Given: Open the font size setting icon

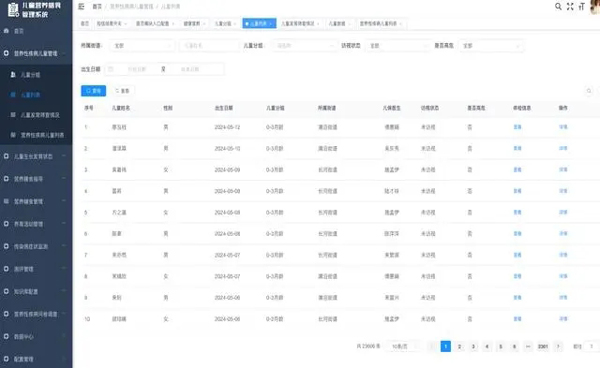Looking at the screenshot, I should tap(582, 6).
